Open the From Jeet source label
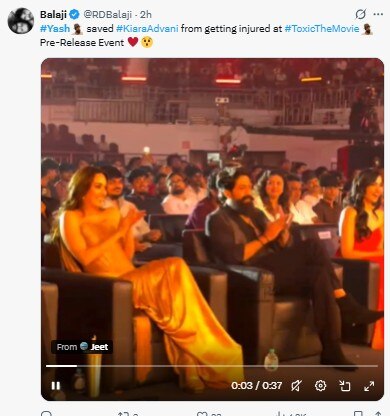The width and height of the screenshot is (390, 416). pos(82,347)
